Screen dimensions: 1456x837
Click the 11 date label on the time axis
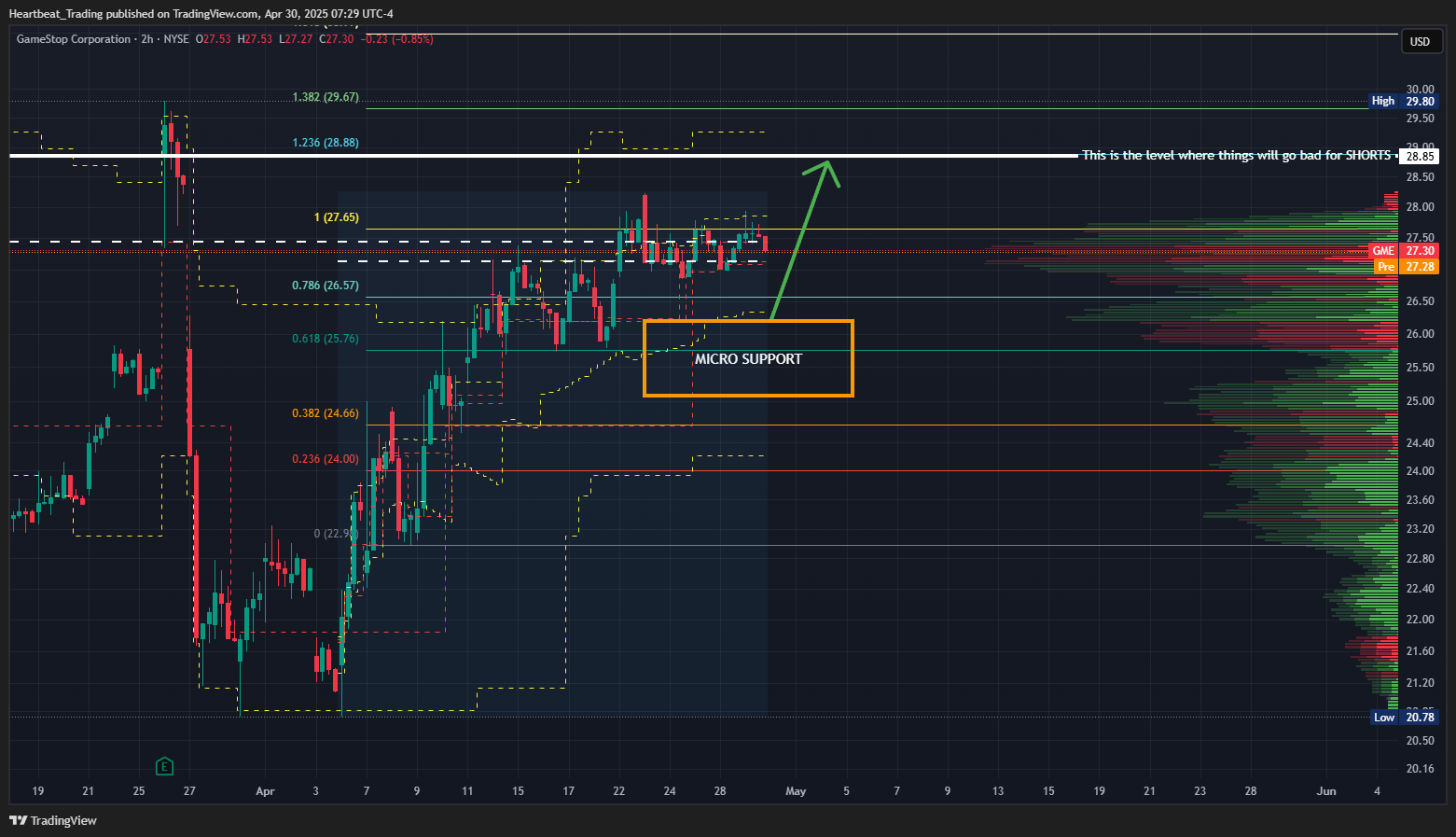(467, 791)
